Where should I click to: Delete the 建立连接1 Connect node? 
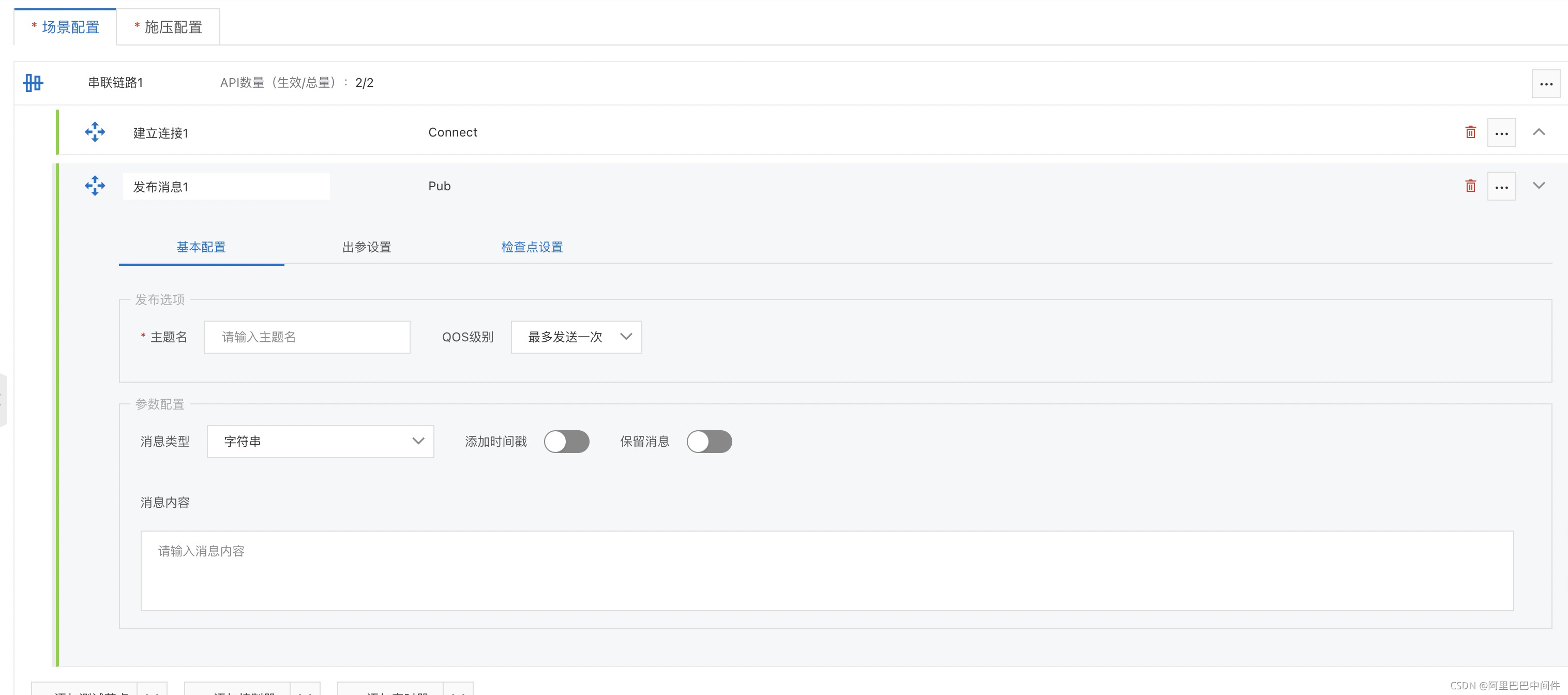pos(1471,132)
